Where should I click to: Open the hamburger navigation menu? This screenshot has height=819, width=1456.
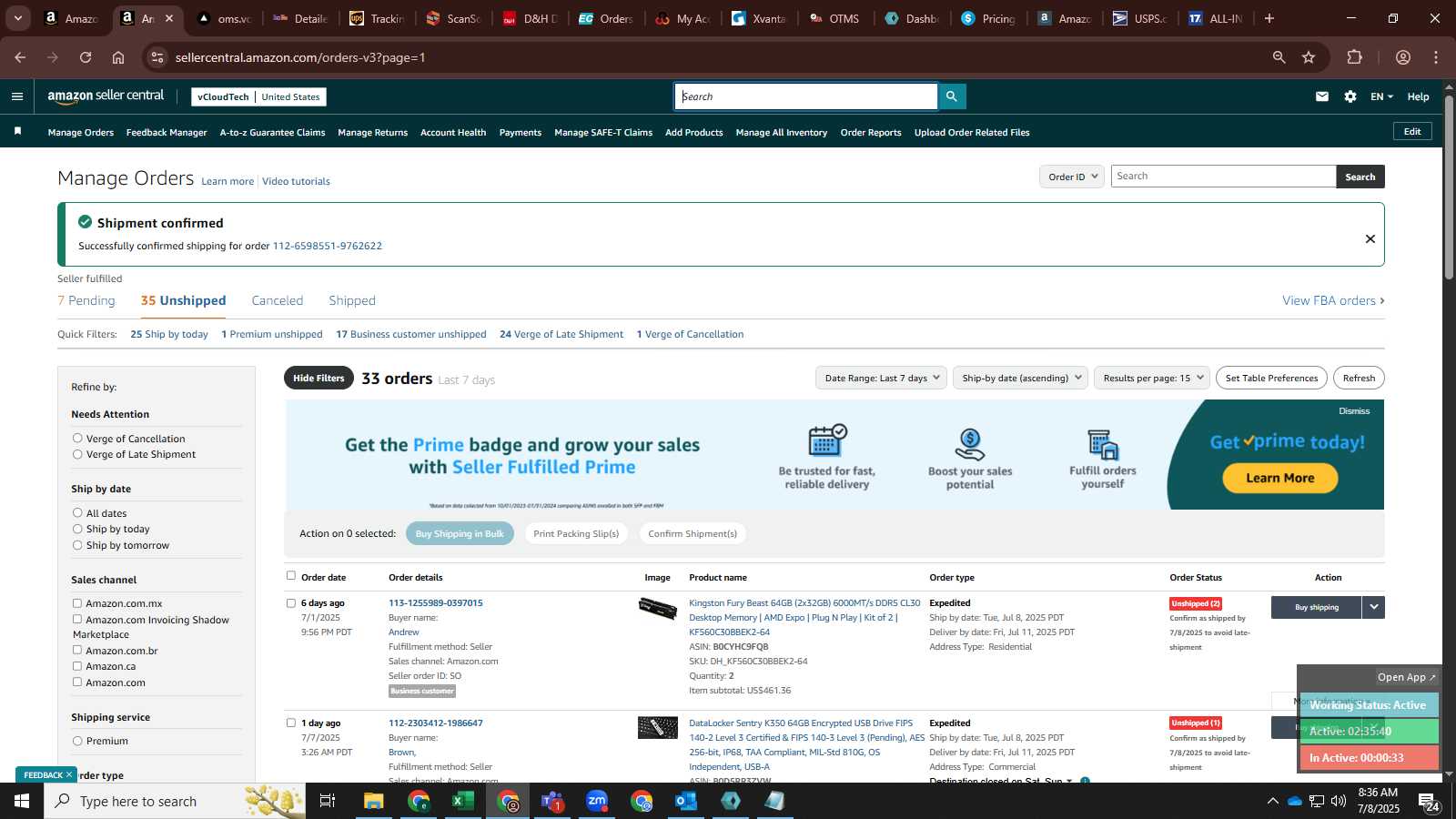coord(17,96)
